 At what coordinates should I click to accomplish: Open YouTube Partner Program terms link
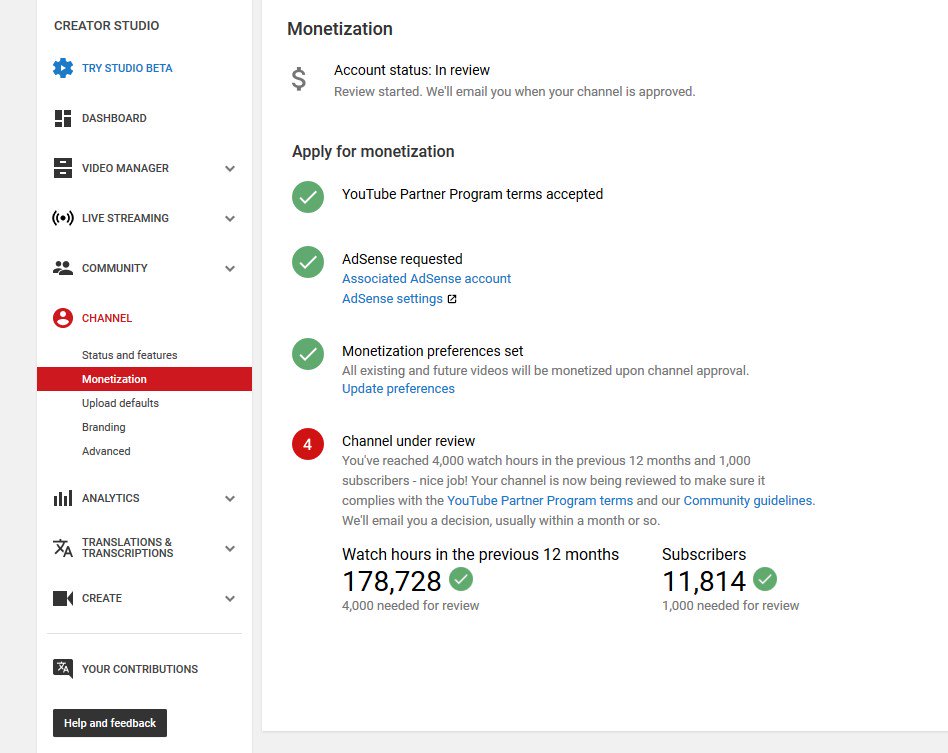[x=540, y=501]
